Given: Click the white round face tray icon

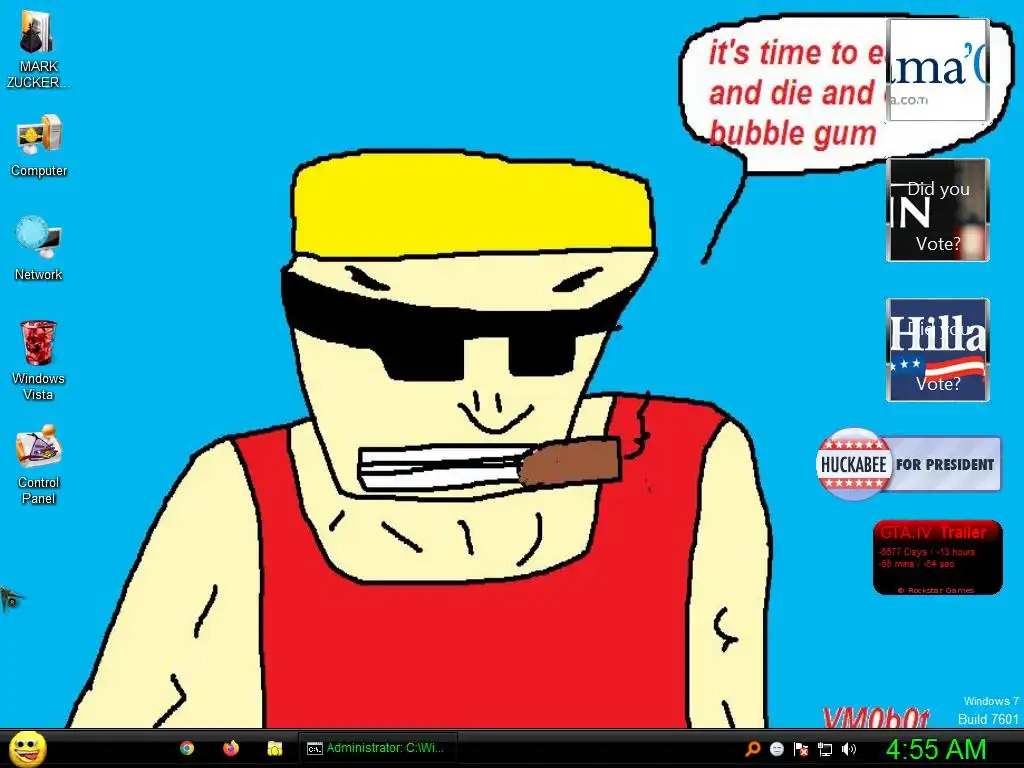Looking at the screenshot, I should (776, 749).
